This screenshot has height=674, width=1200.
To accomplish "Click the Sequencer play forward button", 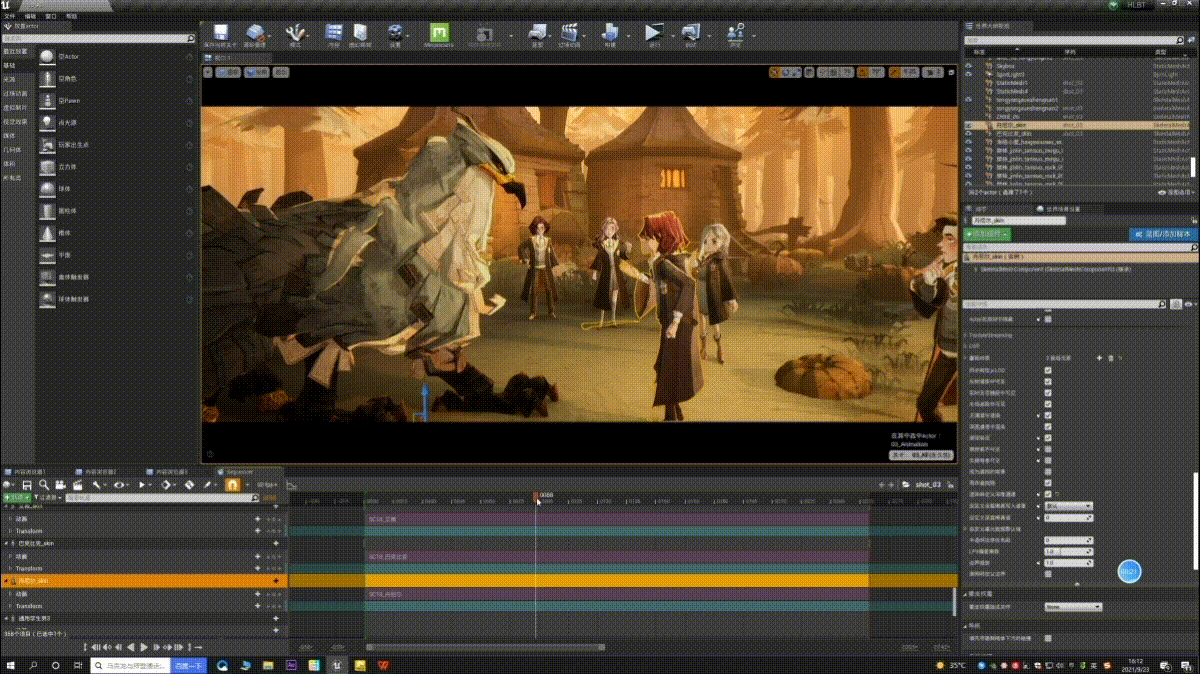I will [x=144, y=647].
